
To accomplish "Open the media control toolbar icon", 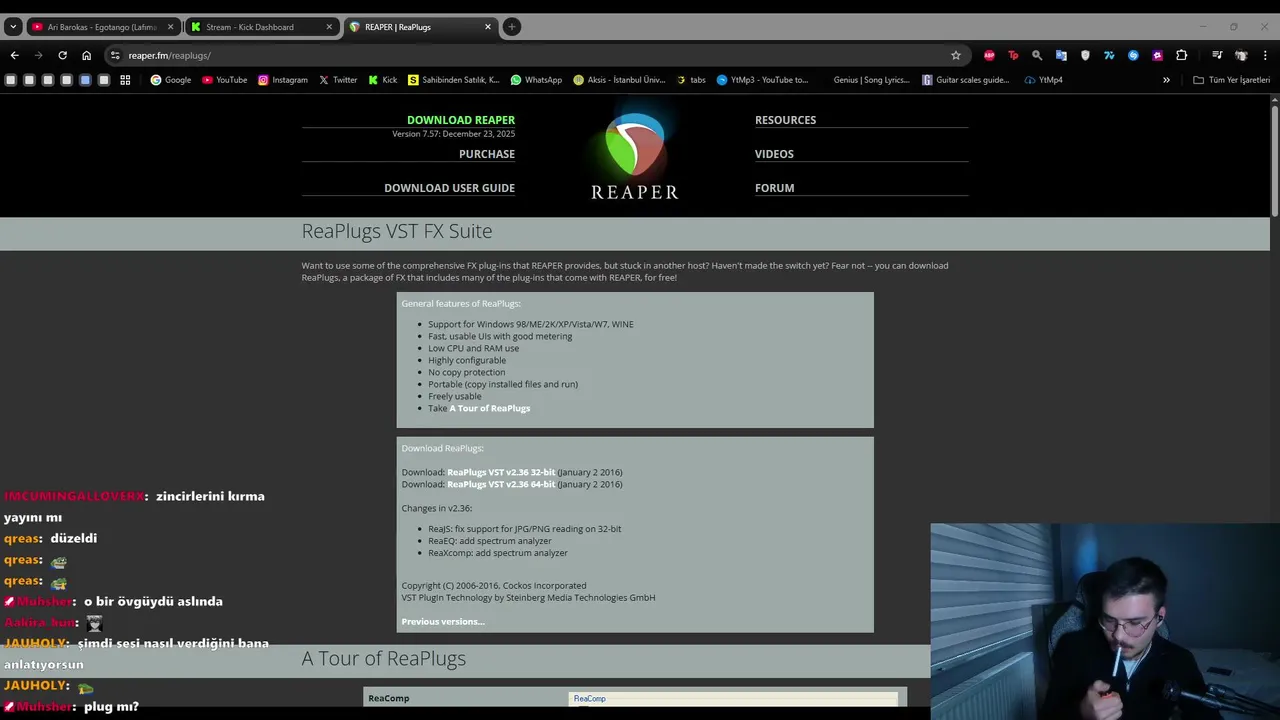I will [1217, 55].
